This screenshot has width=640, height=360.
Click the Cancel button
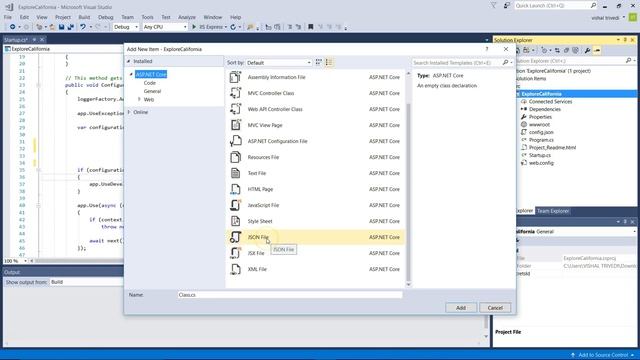coord(495,308)
